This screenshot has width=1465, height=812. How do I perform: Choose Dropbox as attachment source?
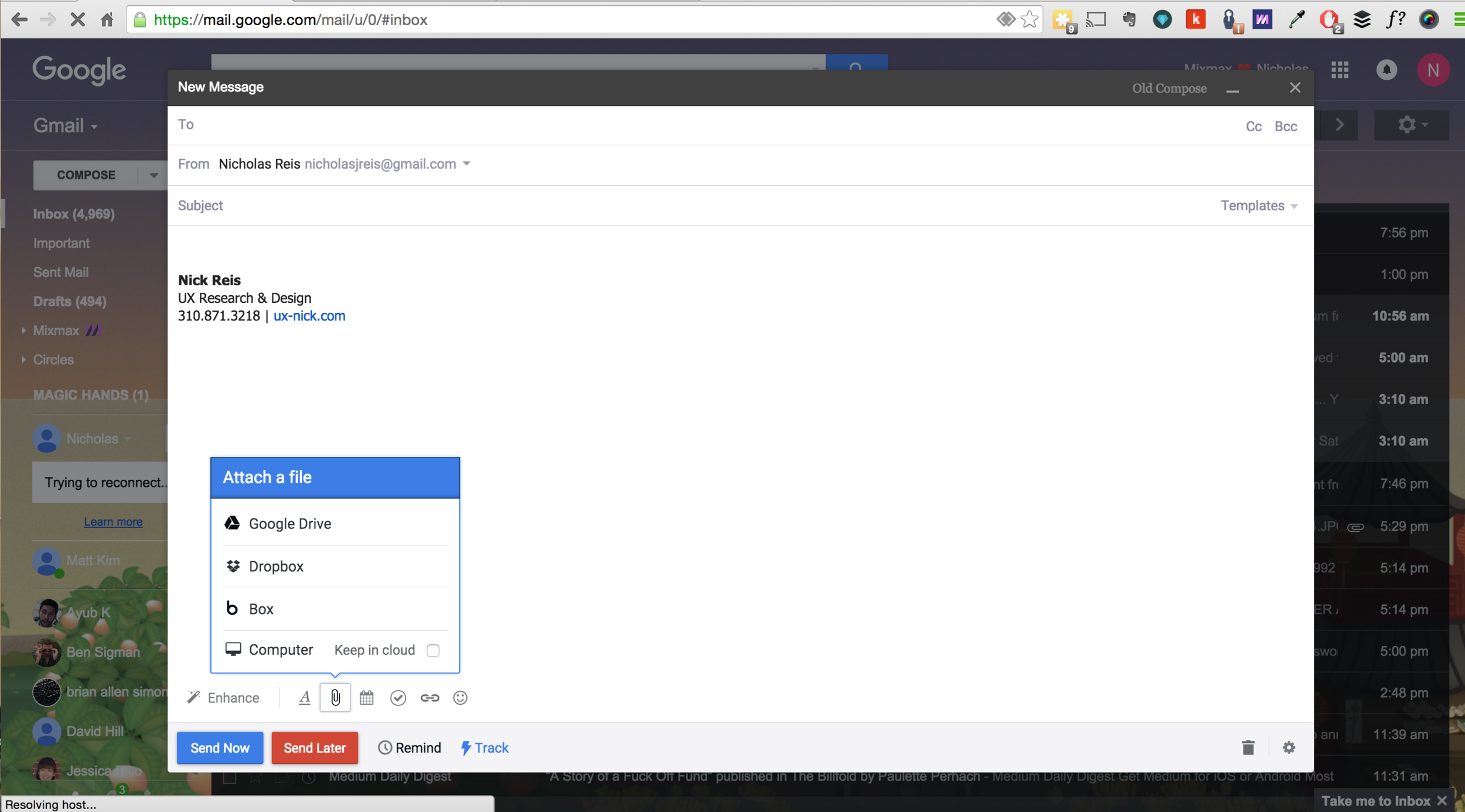coord(335,566)
